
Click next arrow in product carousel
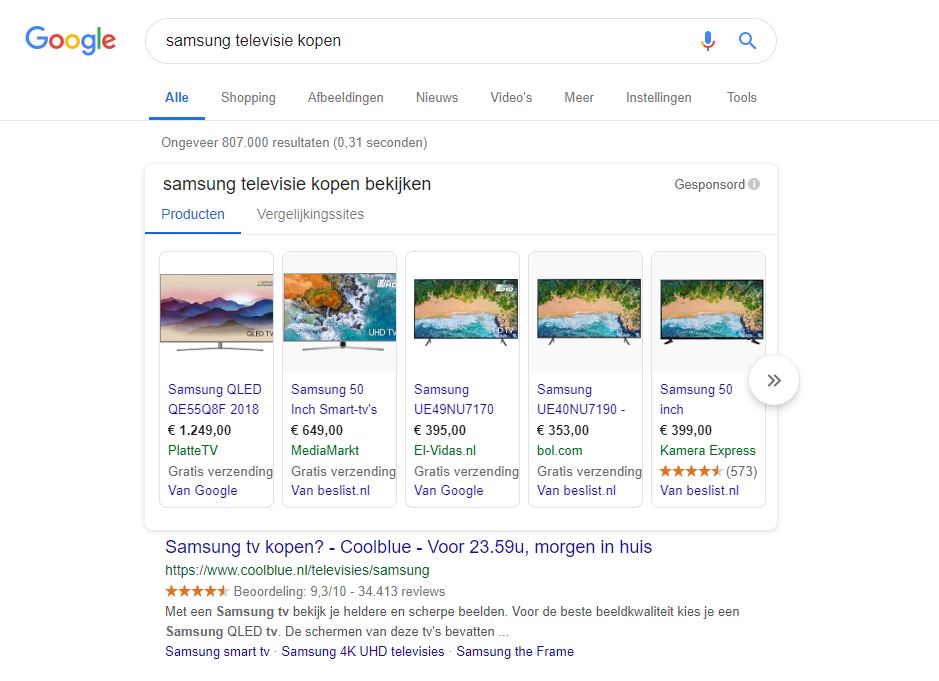click(773, 380)
